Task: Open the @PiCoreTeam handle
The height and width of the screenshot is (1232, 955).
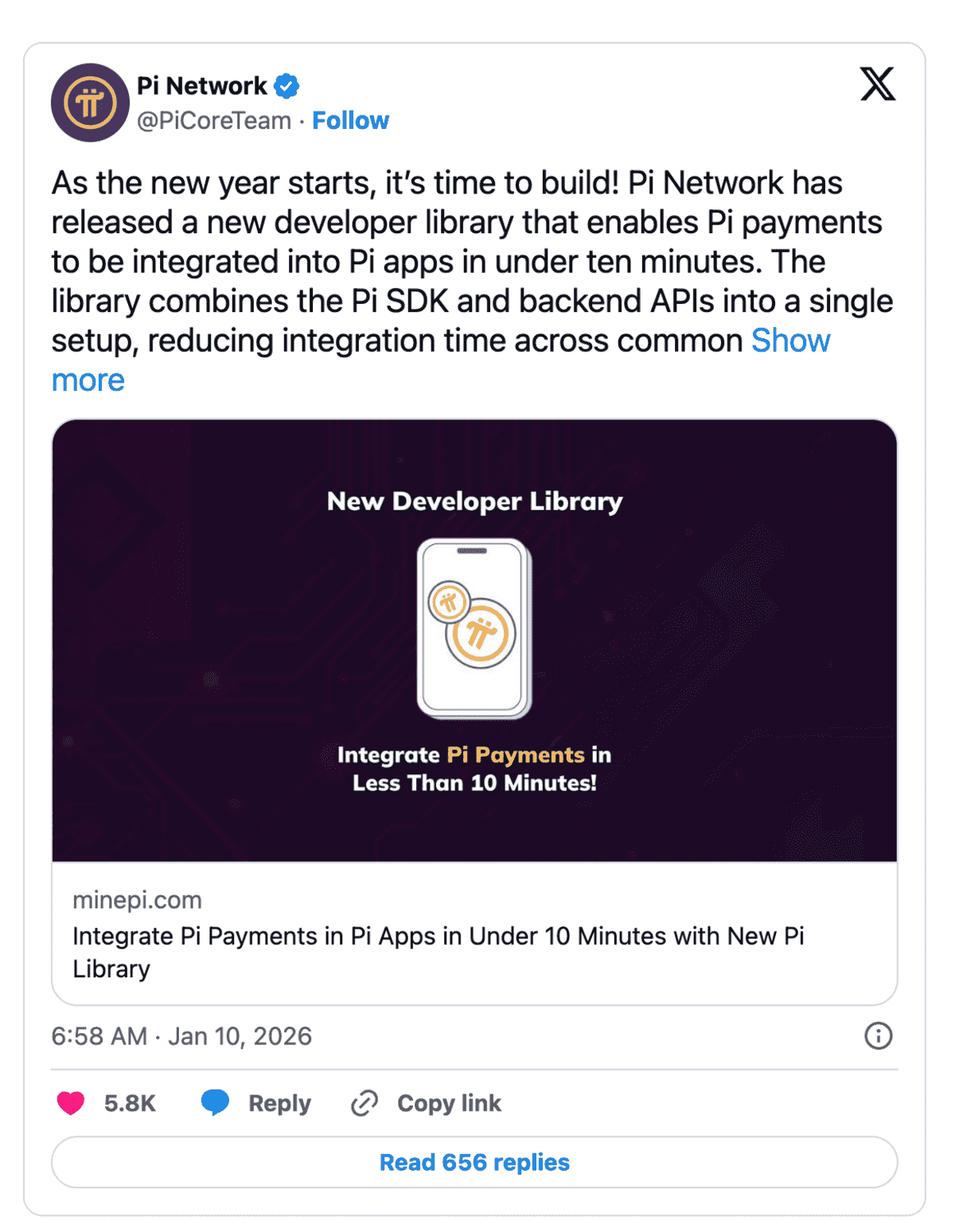Action: 213,120
